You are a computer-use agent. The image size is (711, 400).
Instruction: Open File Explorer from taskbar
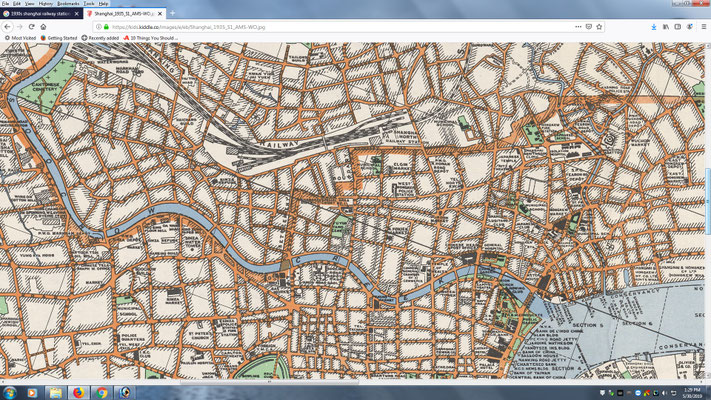56,393
